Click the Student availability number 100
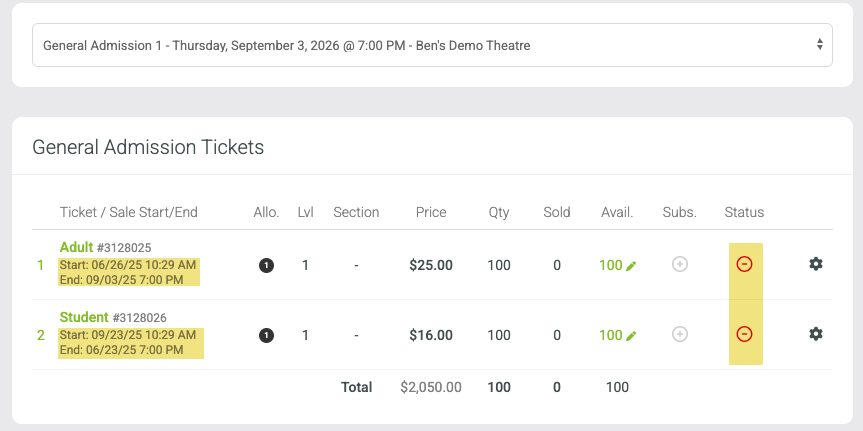863x431 pixels. 611,336
